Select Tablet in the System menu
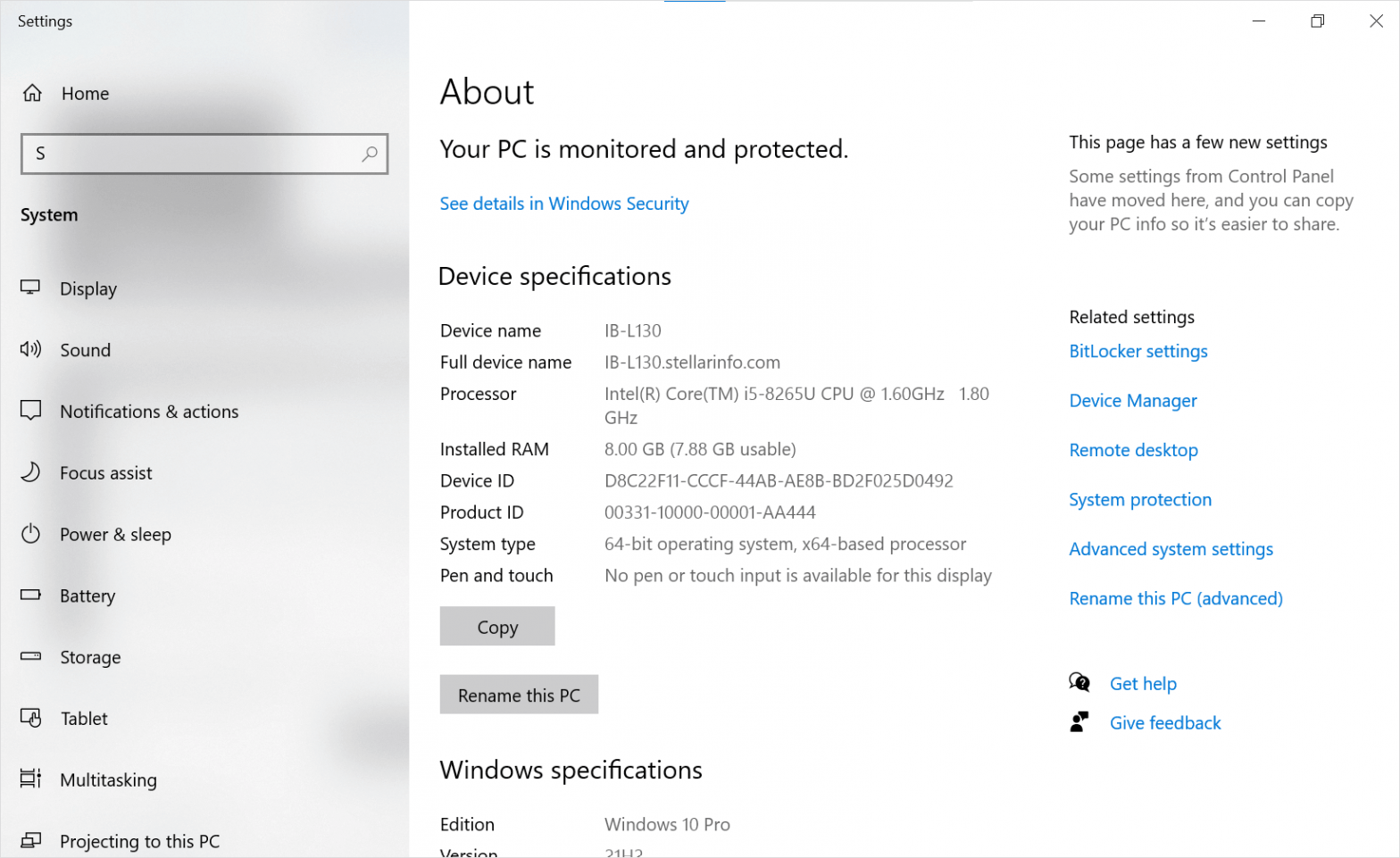This screenshot has width=1400, height=858. [84, 719]
